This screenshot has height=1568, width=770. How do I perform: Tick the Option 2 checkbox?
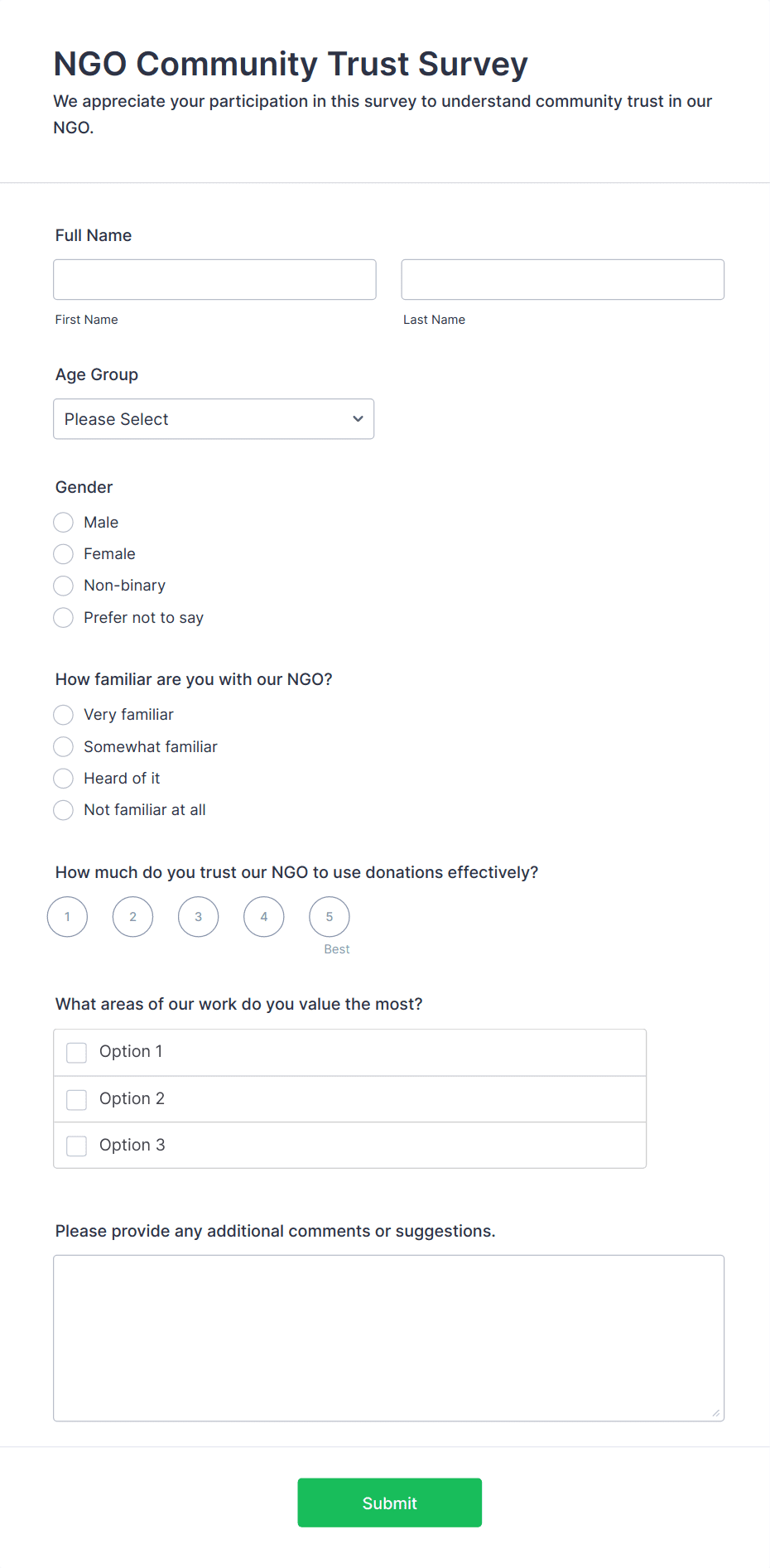pyautogui.click(x=77, y=1100)
